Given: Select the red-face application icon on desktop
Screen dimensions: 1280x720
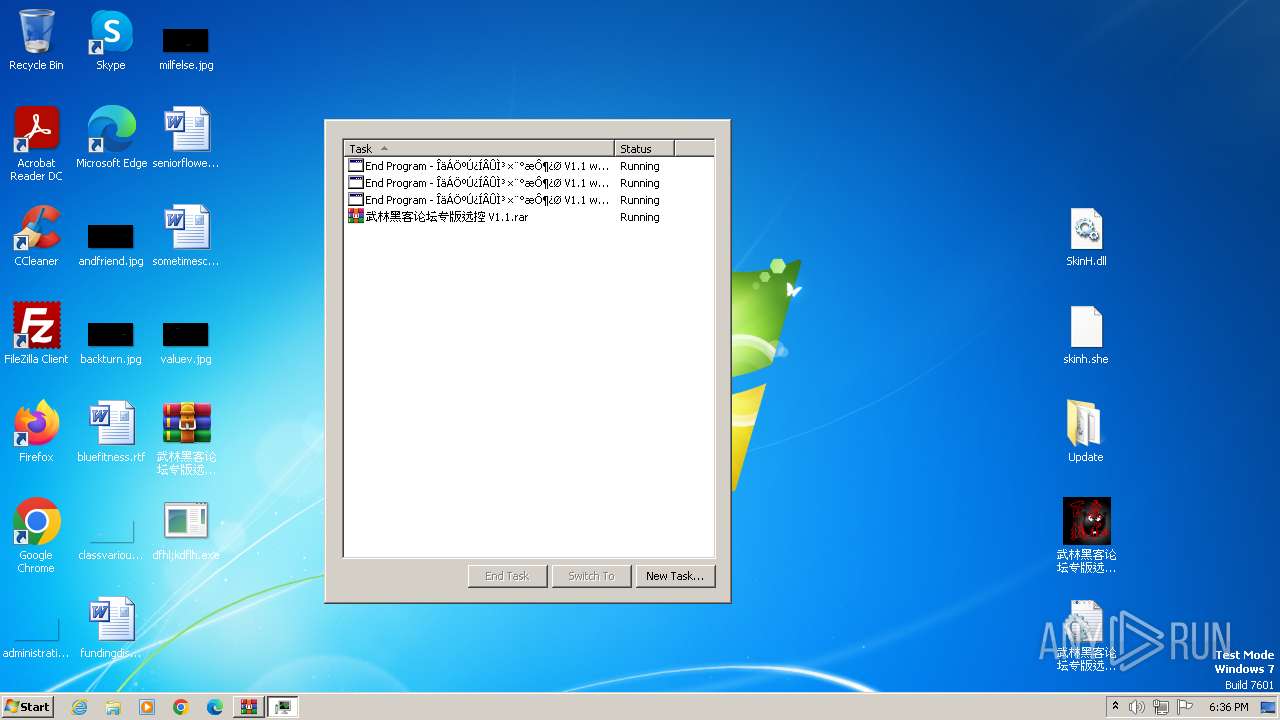Looking at the screenshot, I should point(1086,535).
